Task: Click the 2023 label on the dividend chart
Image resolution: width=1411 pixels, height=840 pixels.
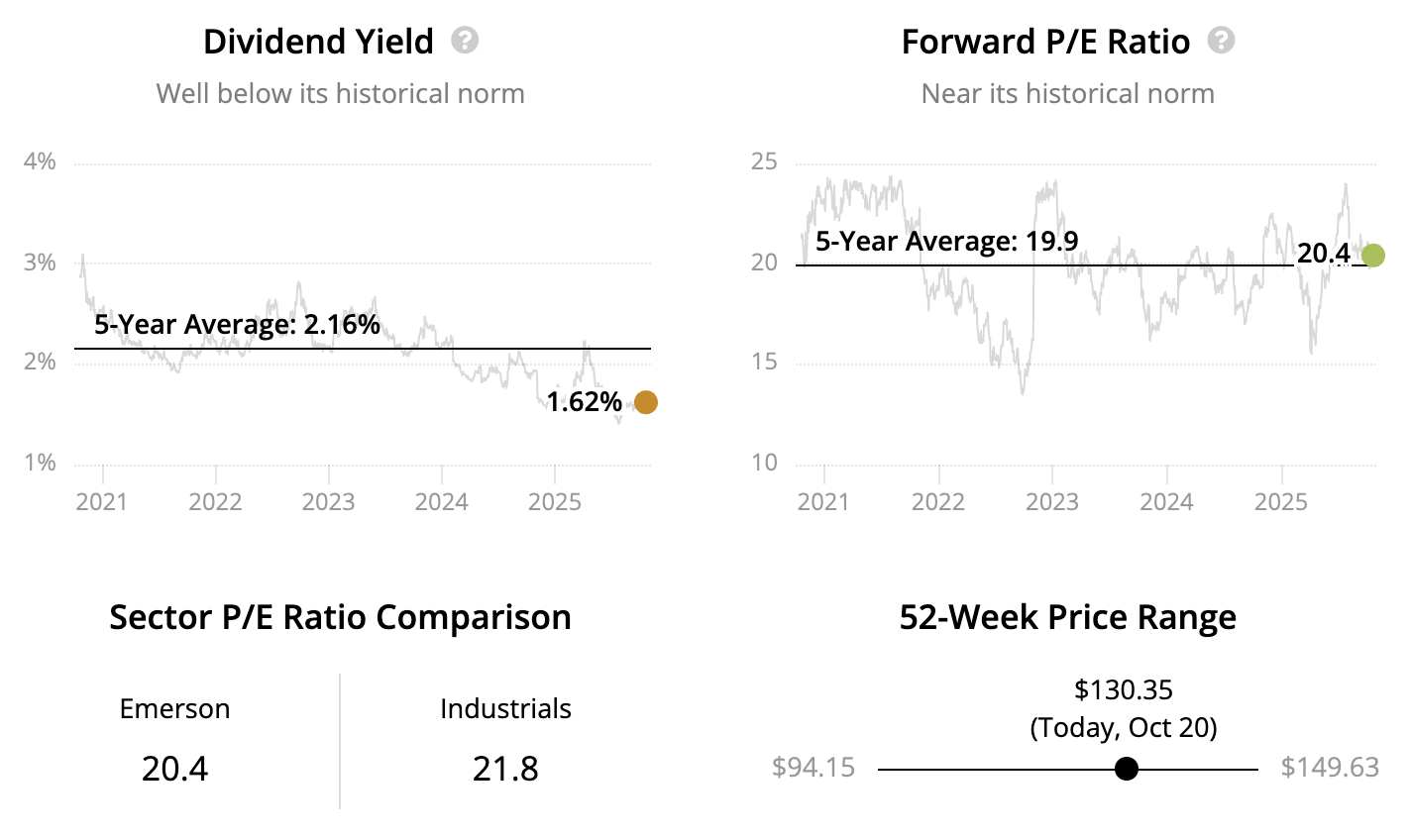Action: coord(328,502)
